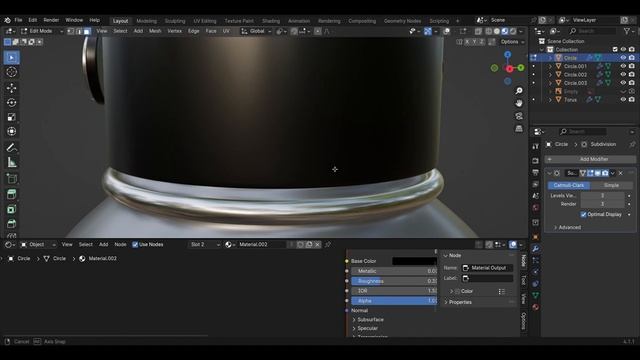Toggle X-ray display
640x360 pixels.
point(478,31)
